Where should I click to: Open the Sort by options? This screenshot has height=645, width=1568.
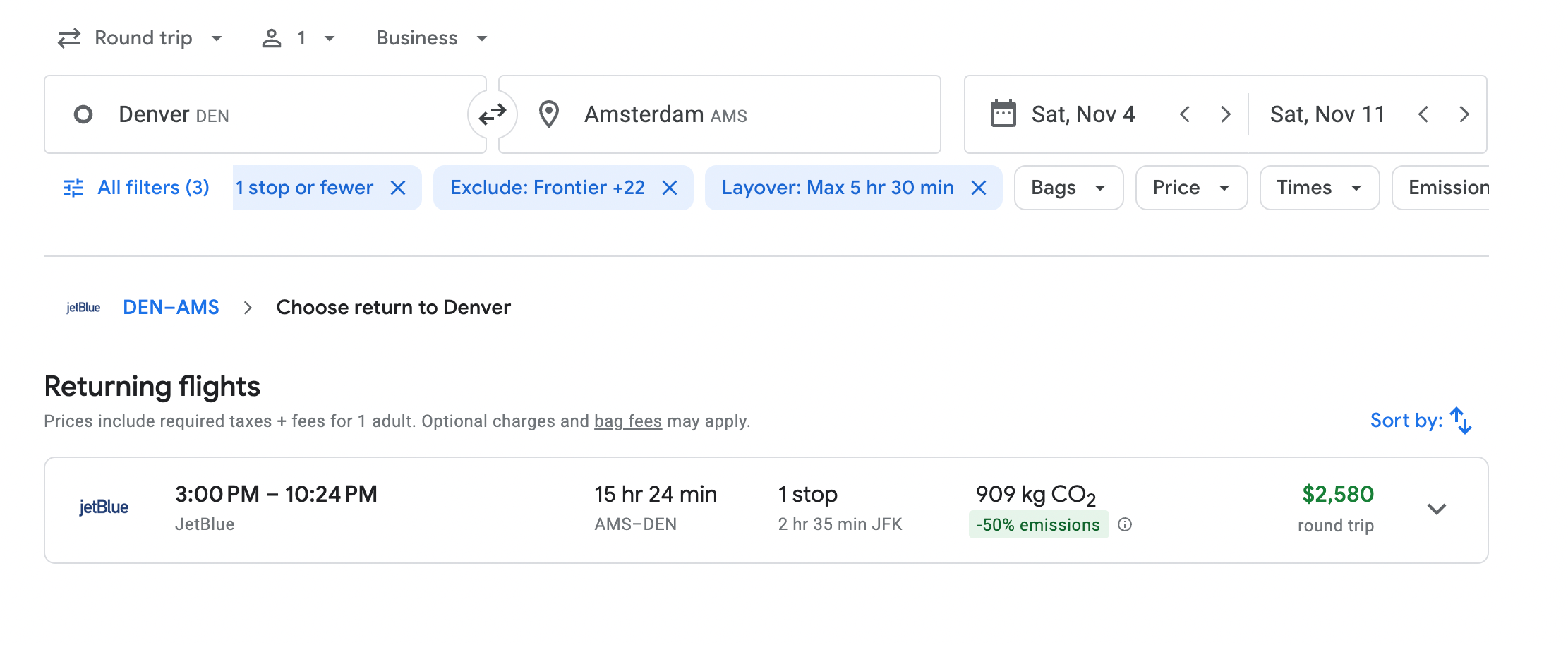tap(1421, 421)
